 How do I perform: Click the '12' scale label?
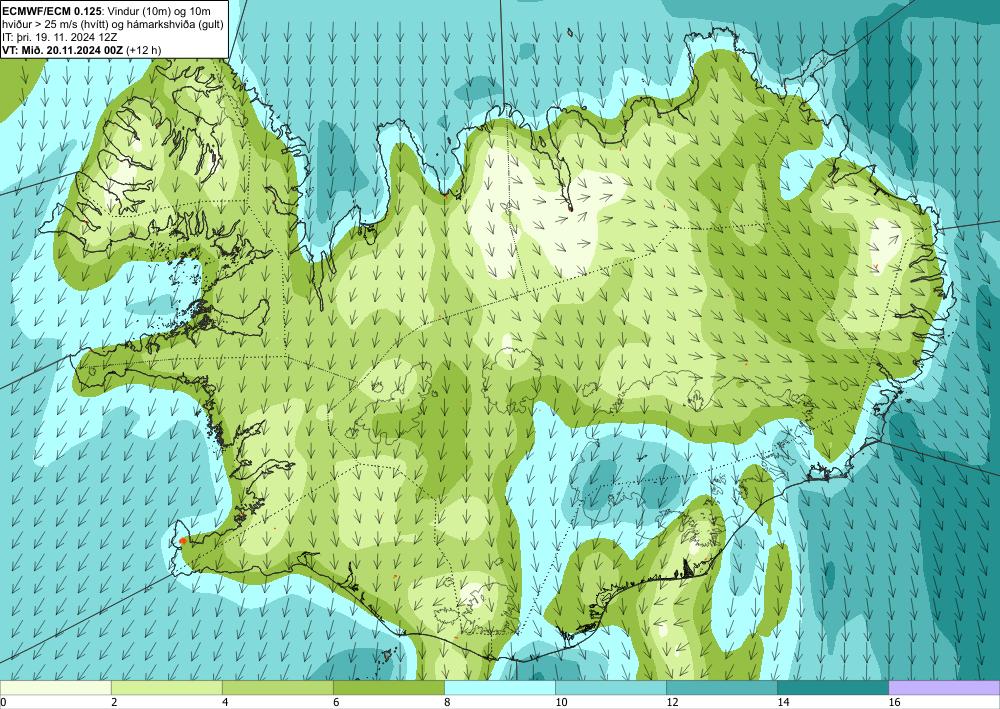(x=672, y=703)
